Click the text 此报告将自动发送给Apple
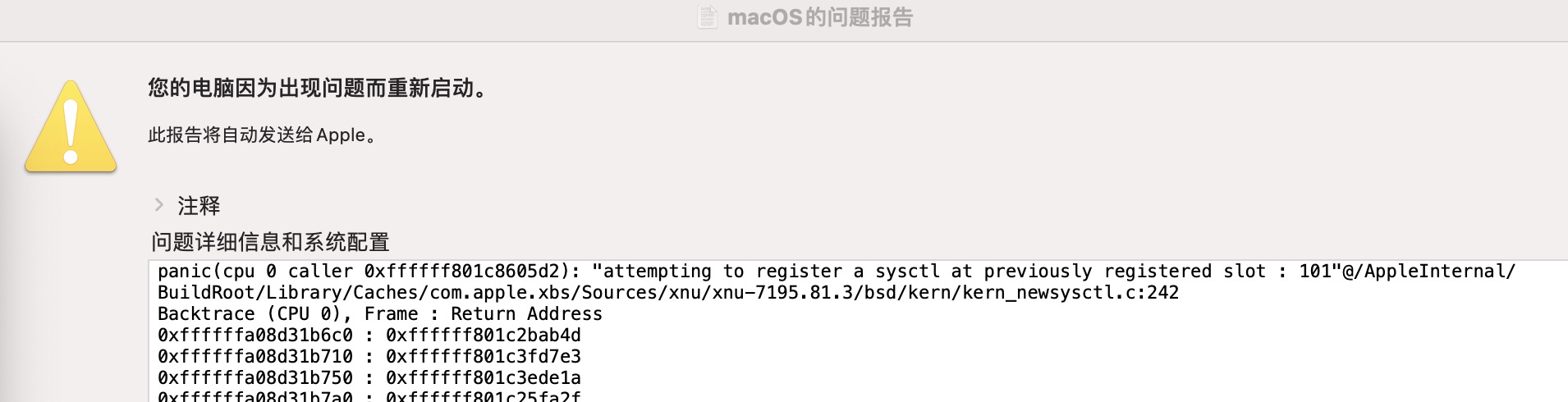The image size is (1568, 402). click(262, 135)
